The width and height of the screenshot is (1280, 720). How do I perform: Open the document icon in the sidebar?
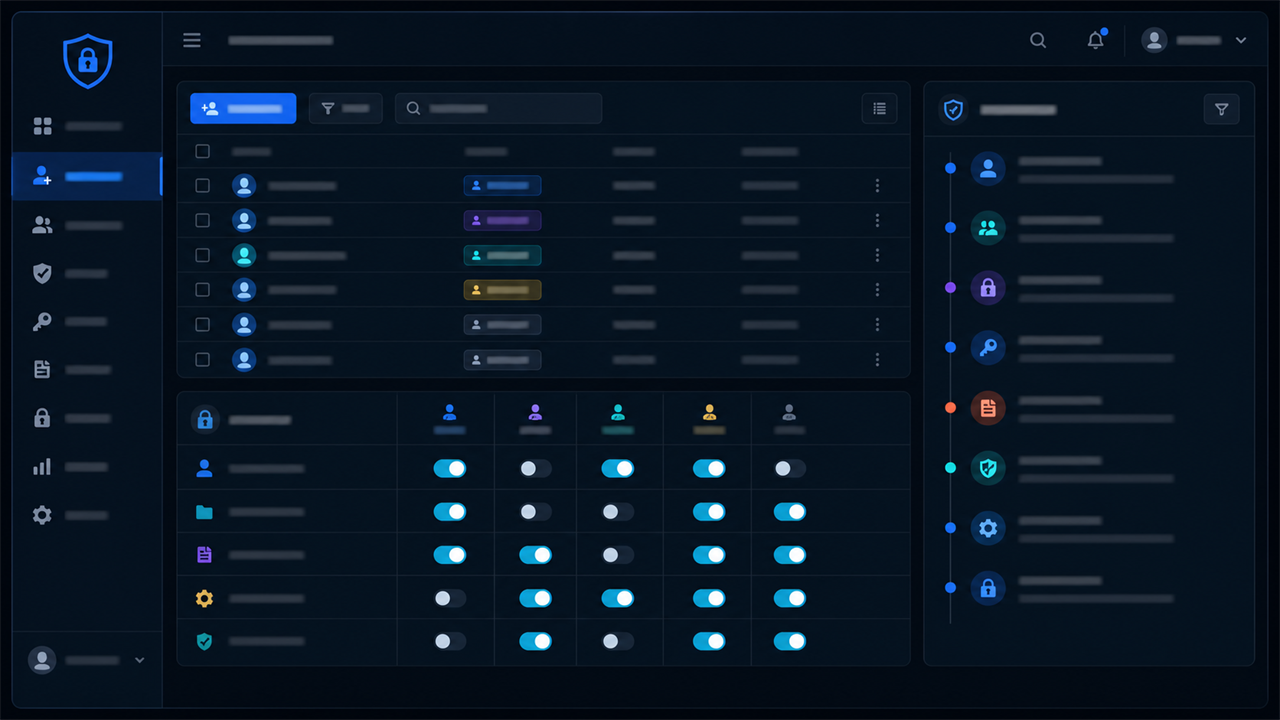coord(42,370)
